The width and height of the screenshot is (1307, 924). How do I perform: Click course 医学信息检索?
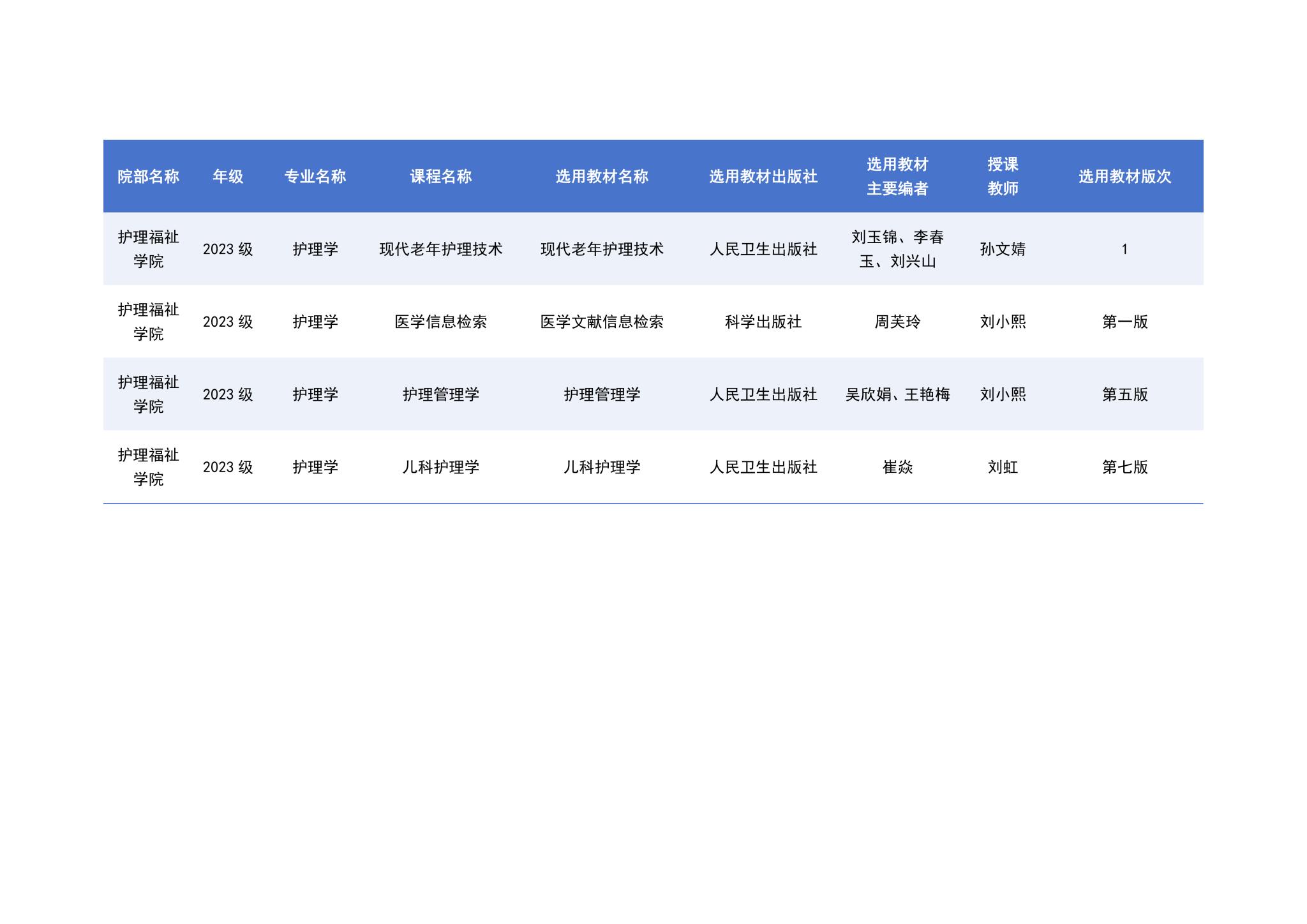coord(441,322)
